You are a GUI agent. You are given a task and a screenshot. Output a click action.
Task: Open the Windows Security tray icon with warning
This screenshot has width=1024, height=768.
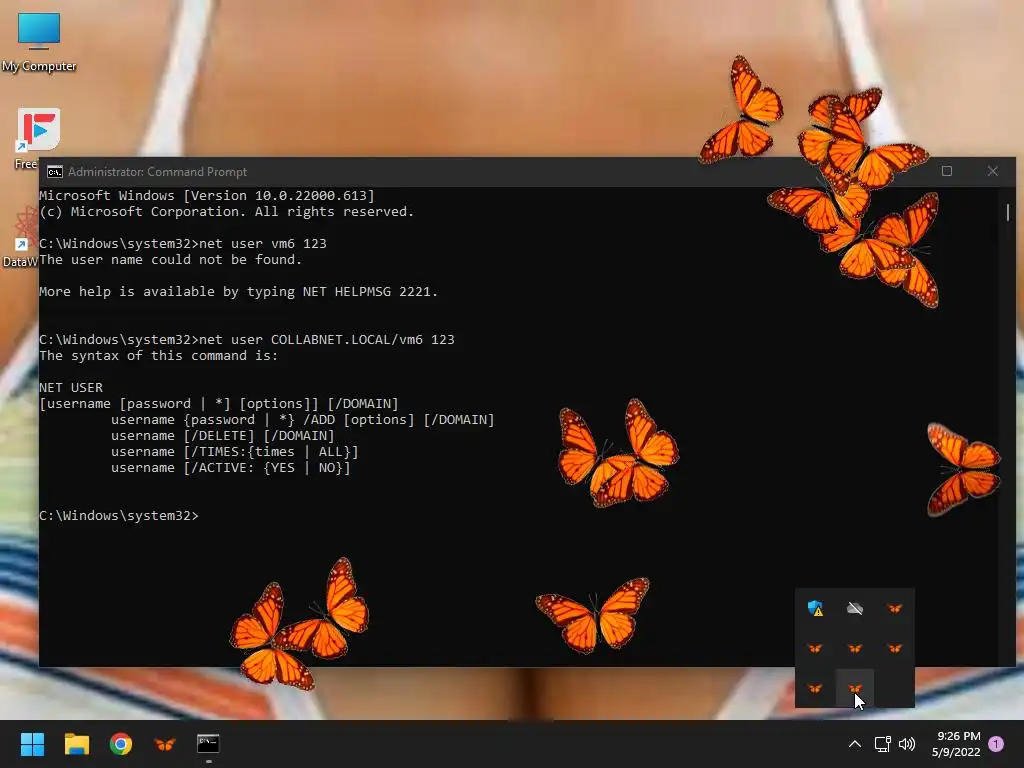(x=815, y=609)
